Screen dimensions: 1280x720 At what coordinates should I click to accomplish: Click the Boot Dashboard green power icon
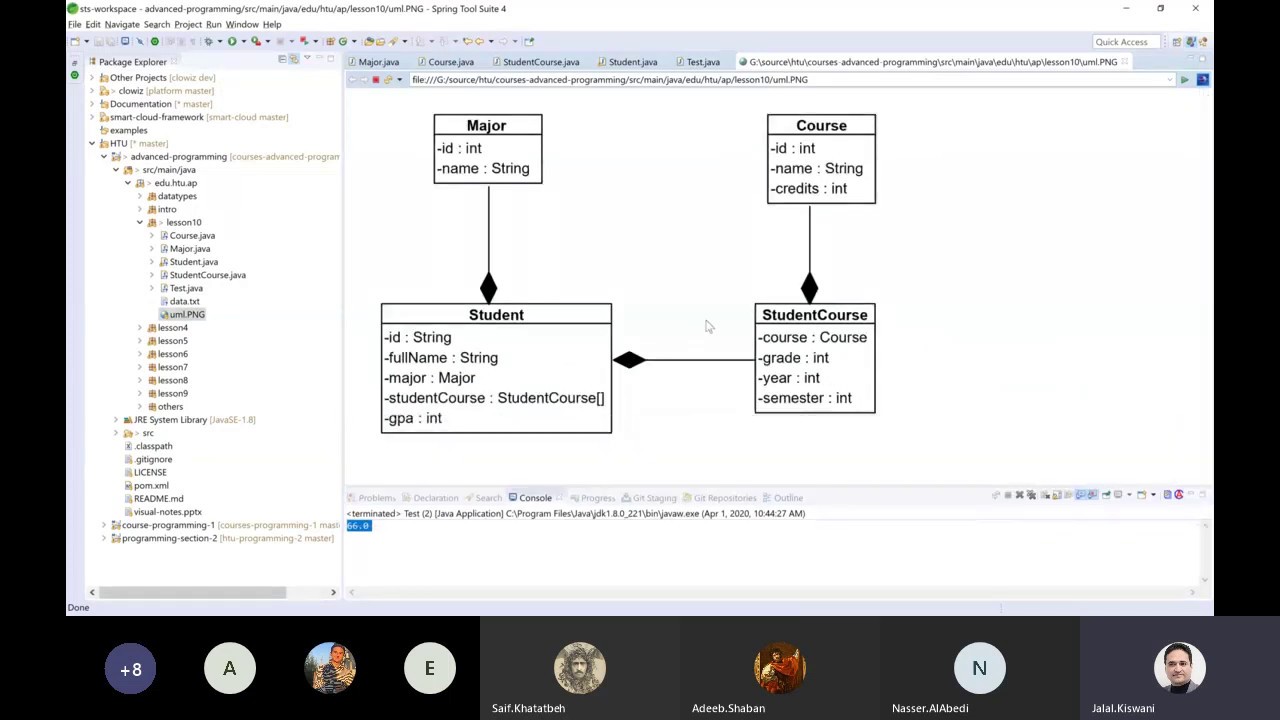[154, 41]
